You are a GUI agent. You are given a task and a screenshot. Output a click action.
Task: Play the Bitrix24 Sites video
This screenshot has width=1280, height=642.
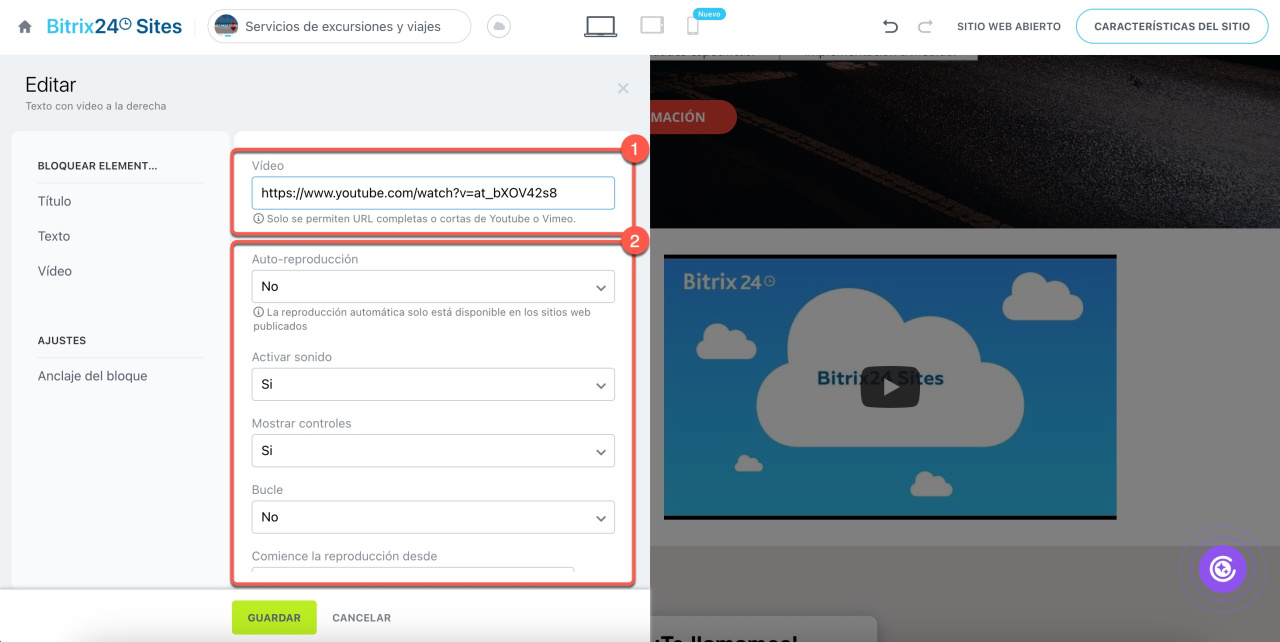pos(889,387)
